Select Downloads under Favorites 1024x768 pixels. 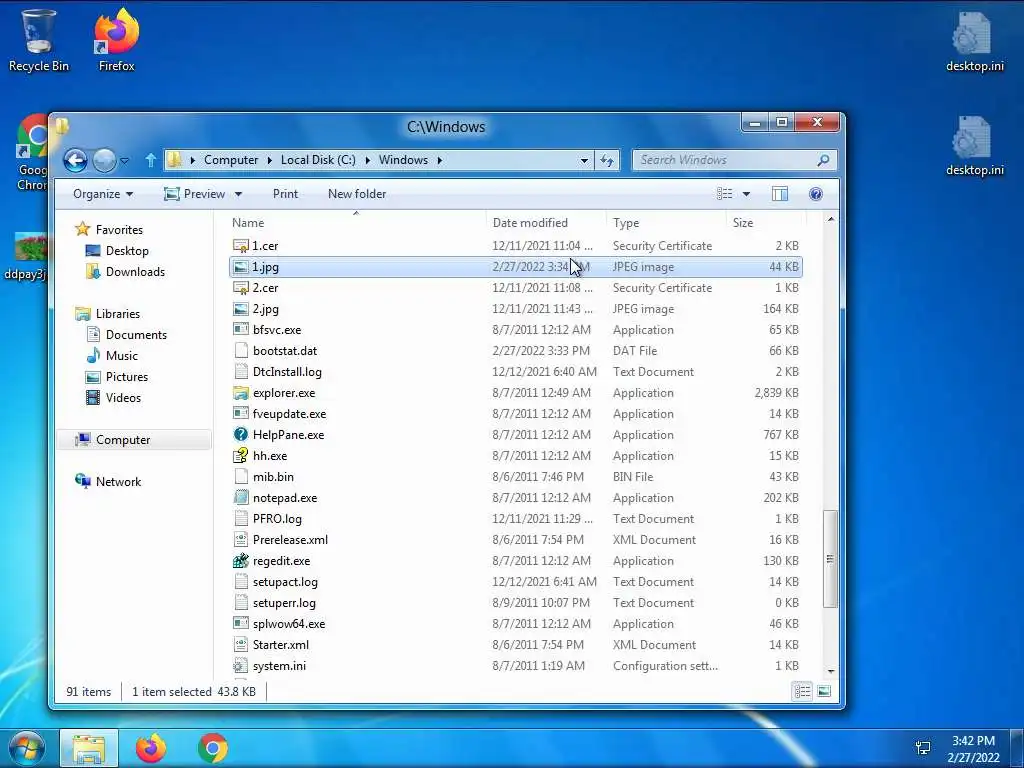pos(135,272)
